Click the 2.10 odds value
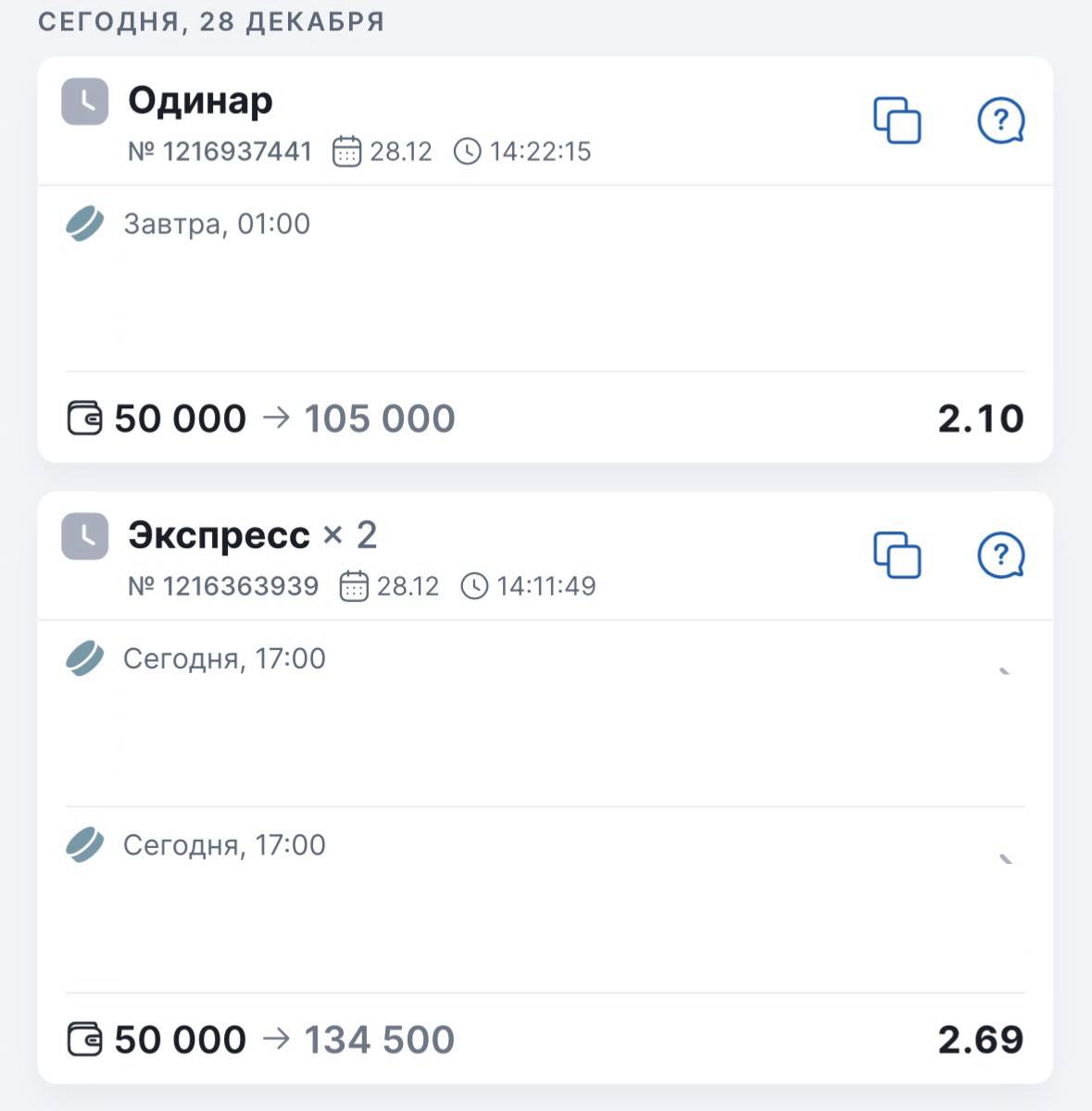Viewport: 1092px width, 1111px height. (980, 418)
